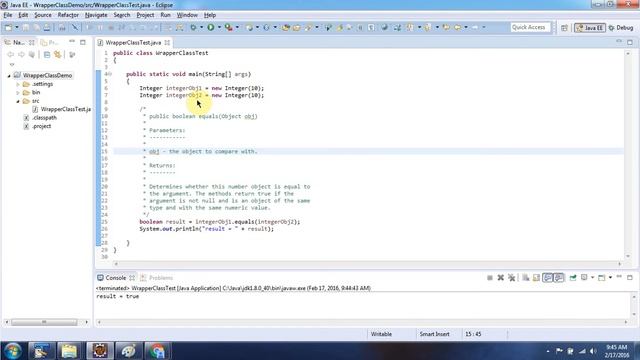Image resolution: width=640 pixels, height=360 pixels.
Task: Click the New Java Class icon
Action: pyautogui.click(x=266, y=27)
